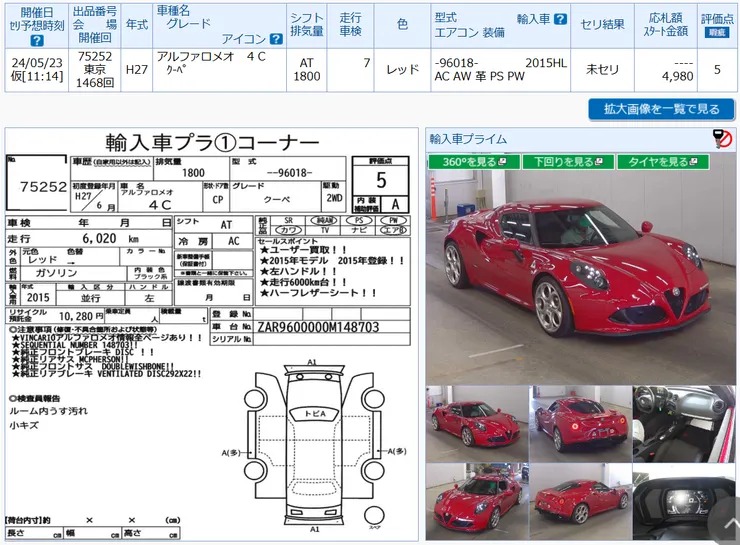Click the 輸入車プラ①コーナー sheet title
The image size is (740, 545).
212,141
